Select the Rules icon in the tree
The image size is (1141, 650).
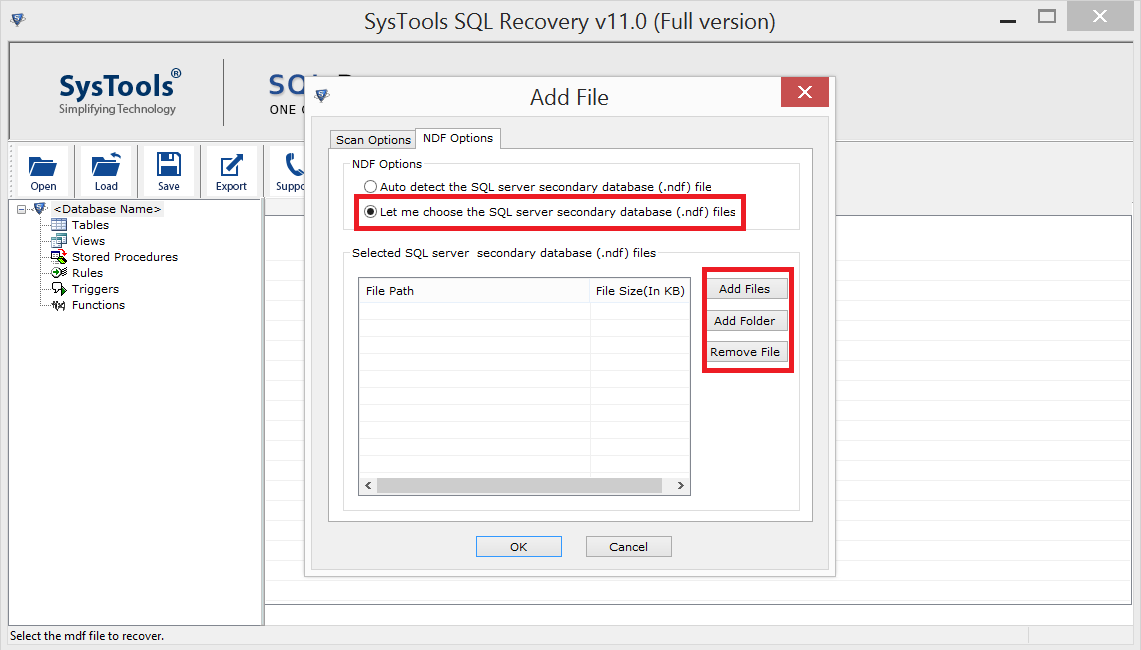pos(59,273)
